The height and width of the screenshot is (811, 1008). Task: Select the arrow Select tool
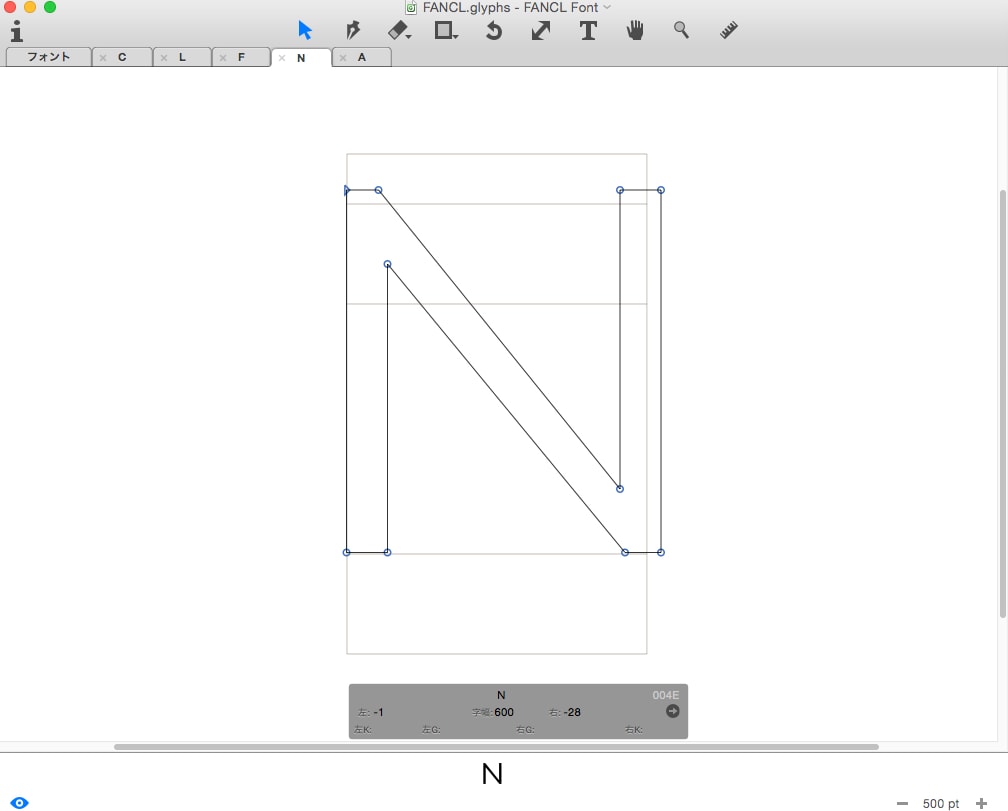tap(305, 30)
